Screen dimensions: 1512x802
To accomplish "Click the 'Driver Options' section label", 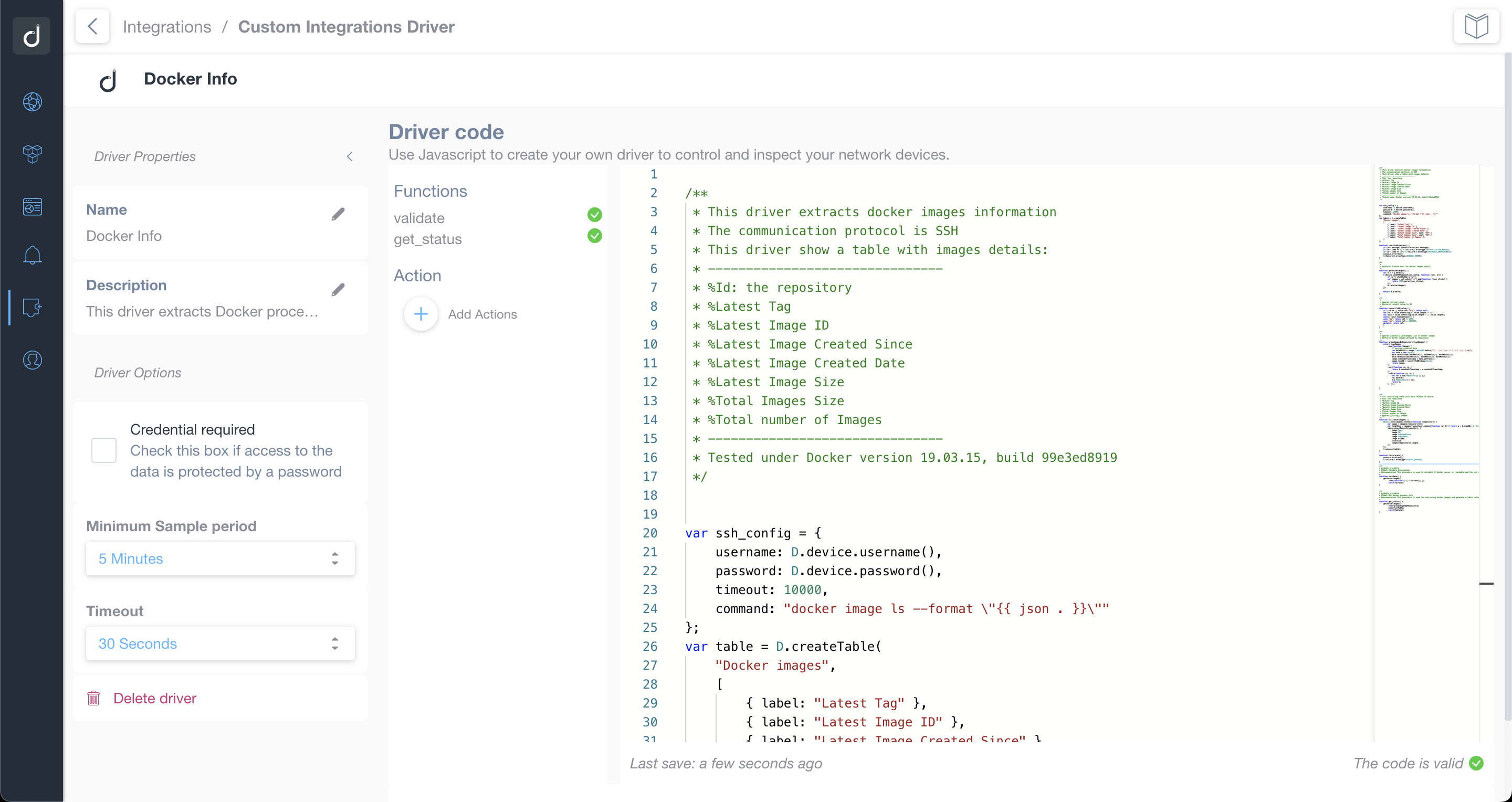I will click(x=138, y=373).
